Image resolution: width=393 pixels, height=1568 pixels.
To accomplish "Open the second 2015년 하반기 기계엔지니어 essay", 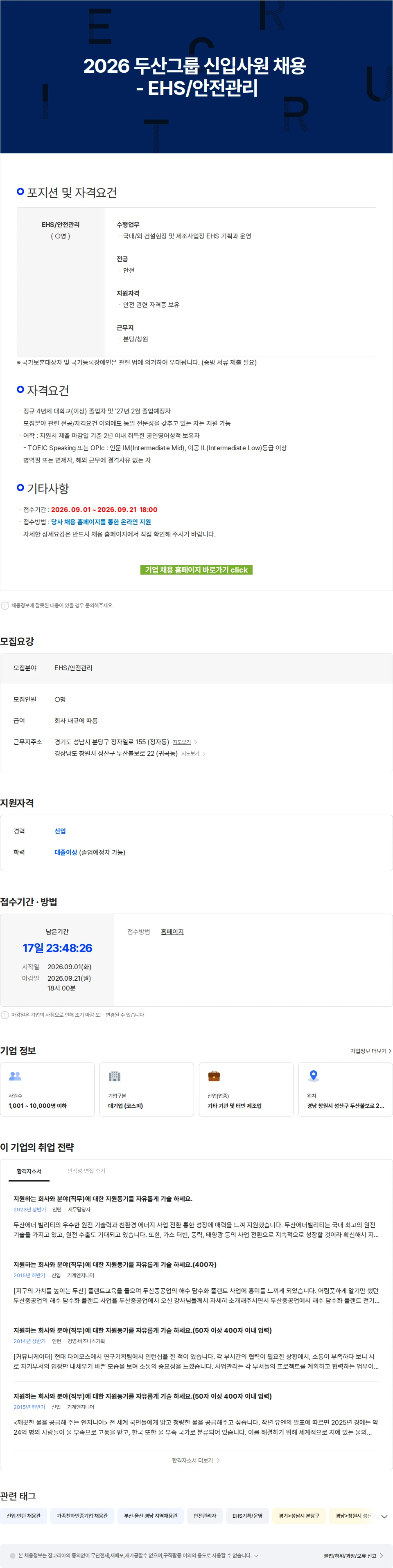I will [x=196, y=1414].
